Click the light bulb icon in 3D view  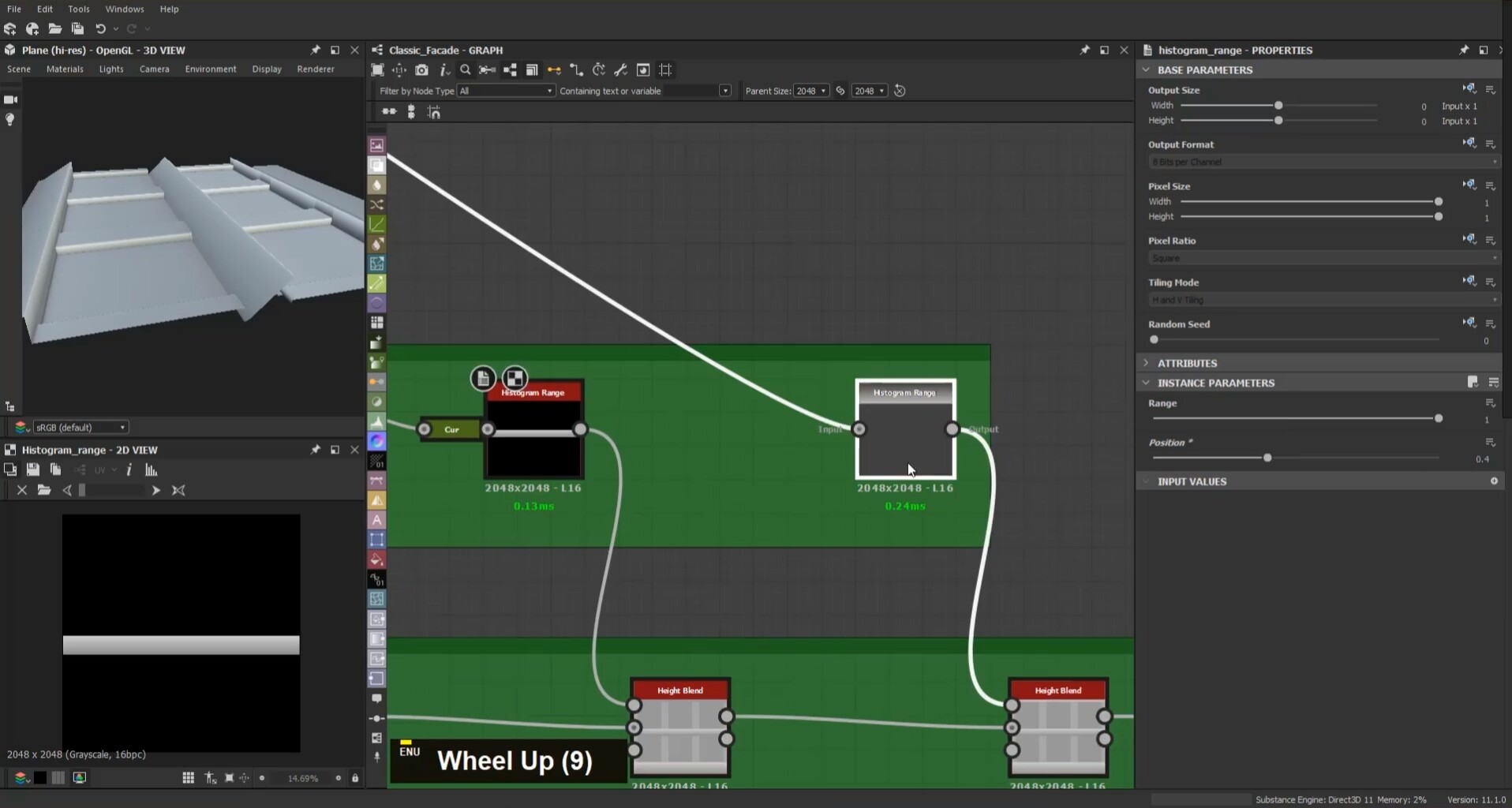[10, 120]
